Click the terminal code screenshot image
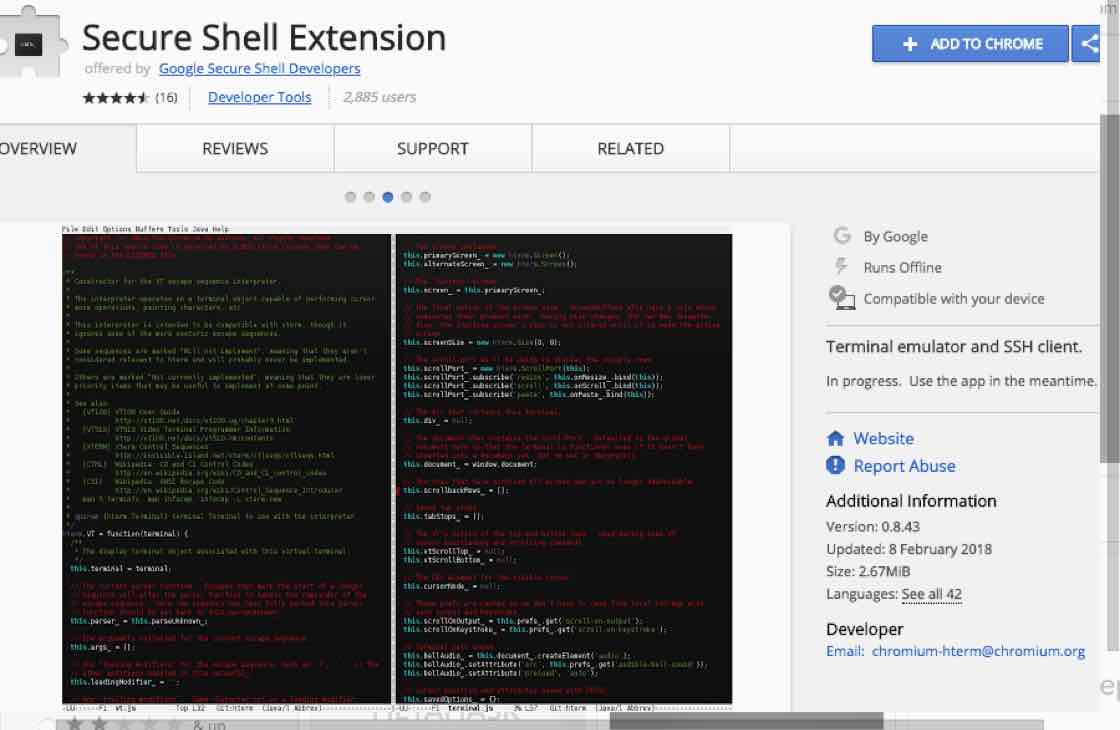This screenshot has width=1120, height=730. pos(397,469)
